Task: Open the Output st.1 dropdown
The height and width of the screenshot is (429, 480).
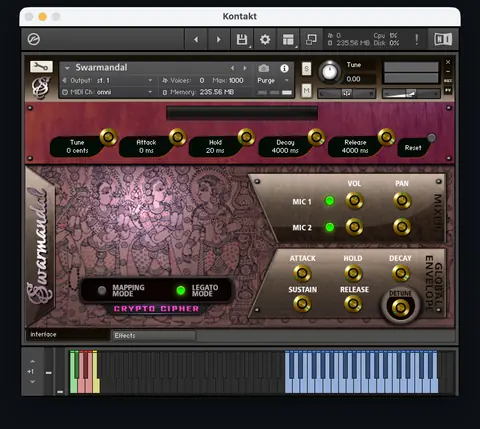Action: [x=108, y=80]
